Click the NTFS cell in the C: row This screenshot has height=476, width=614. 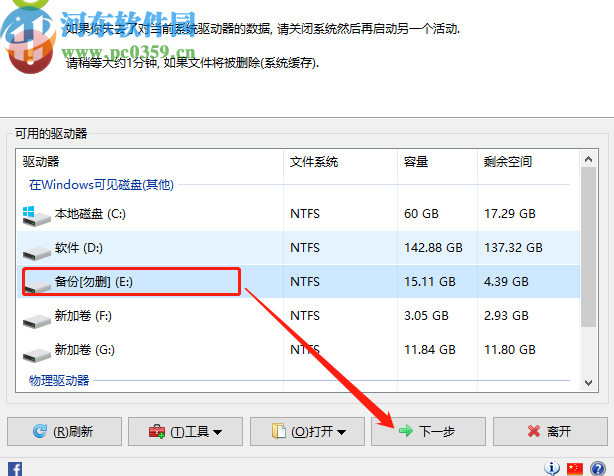(x=305, y=214)
